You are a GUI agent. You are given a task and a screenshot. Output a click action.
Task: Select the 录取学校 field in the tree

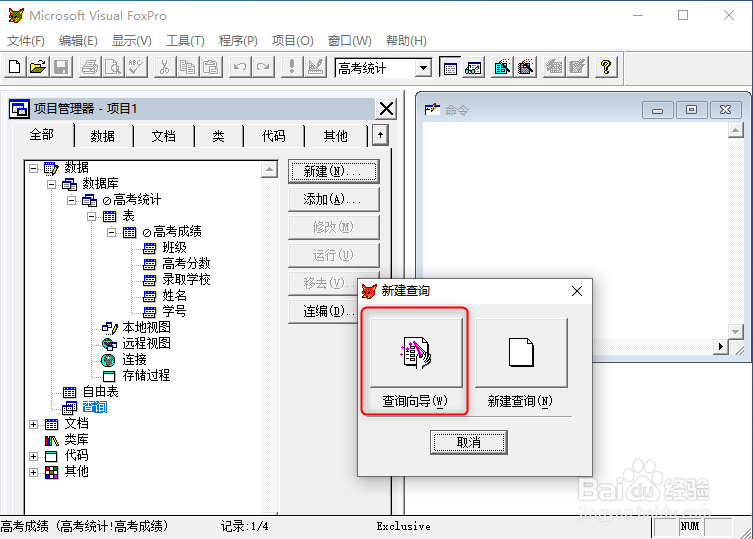pyautogui.click(x=186, y=280)
